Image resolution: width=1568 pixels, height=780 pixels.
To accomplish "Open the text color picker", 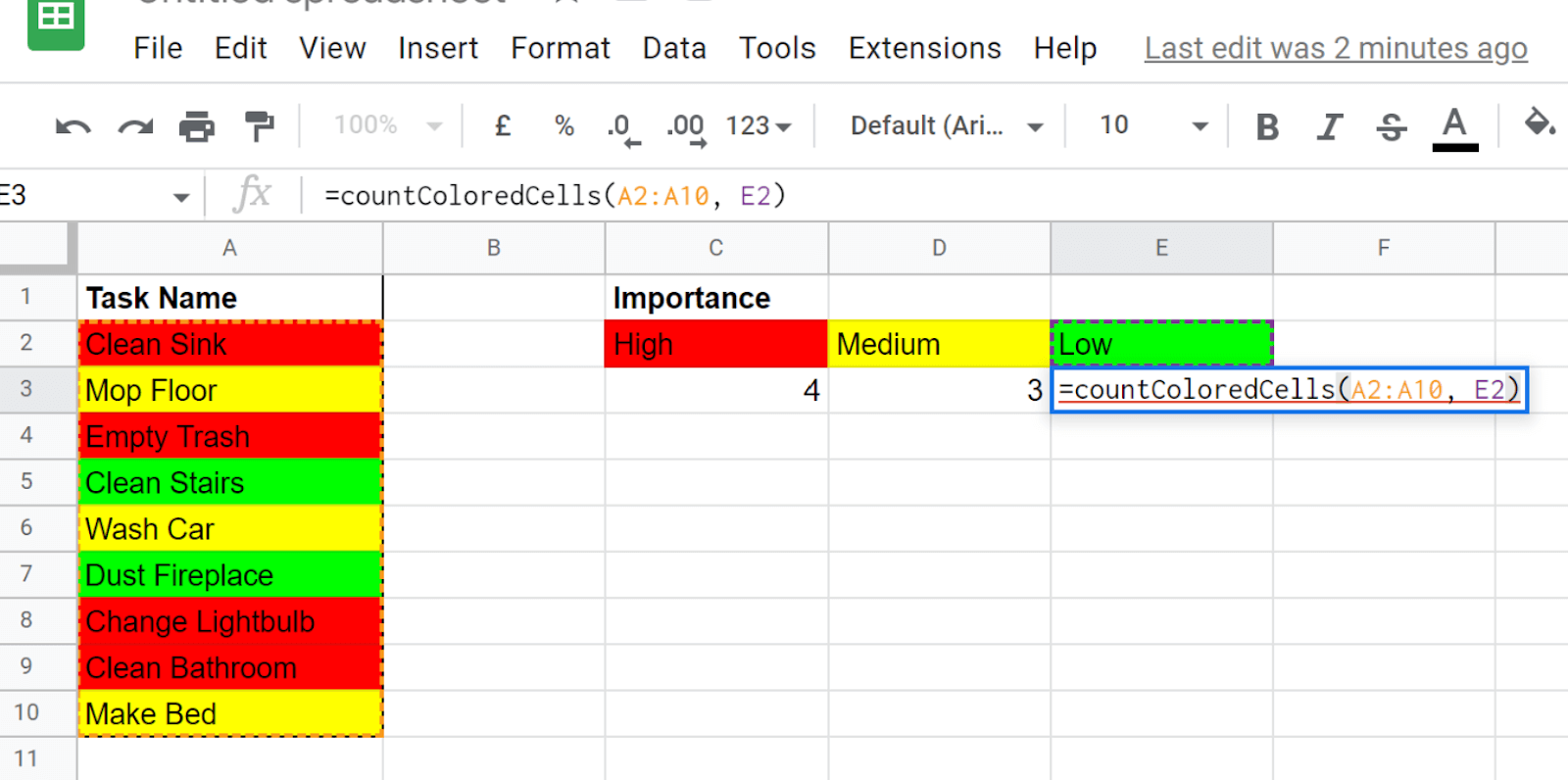I will click(x=1454, y=126).
